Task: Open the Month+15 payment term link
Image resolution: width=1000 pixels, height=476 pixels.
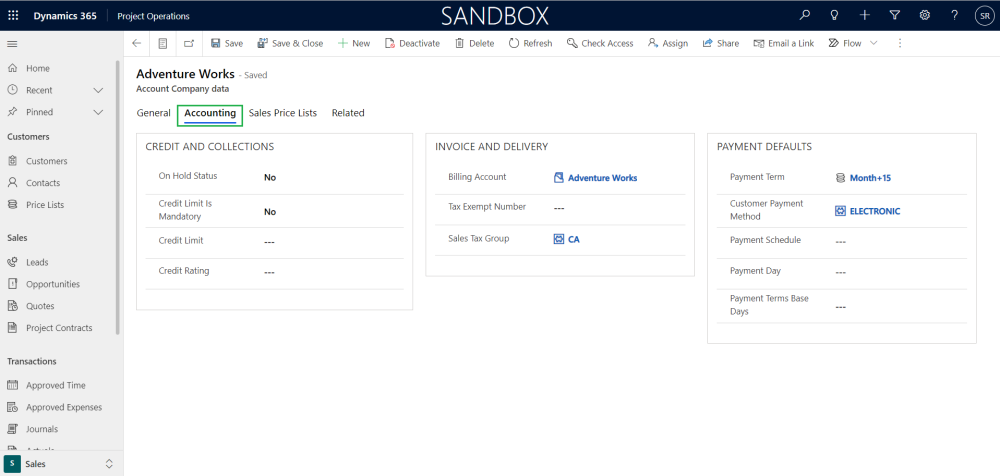Action: [x=870, y=178]
